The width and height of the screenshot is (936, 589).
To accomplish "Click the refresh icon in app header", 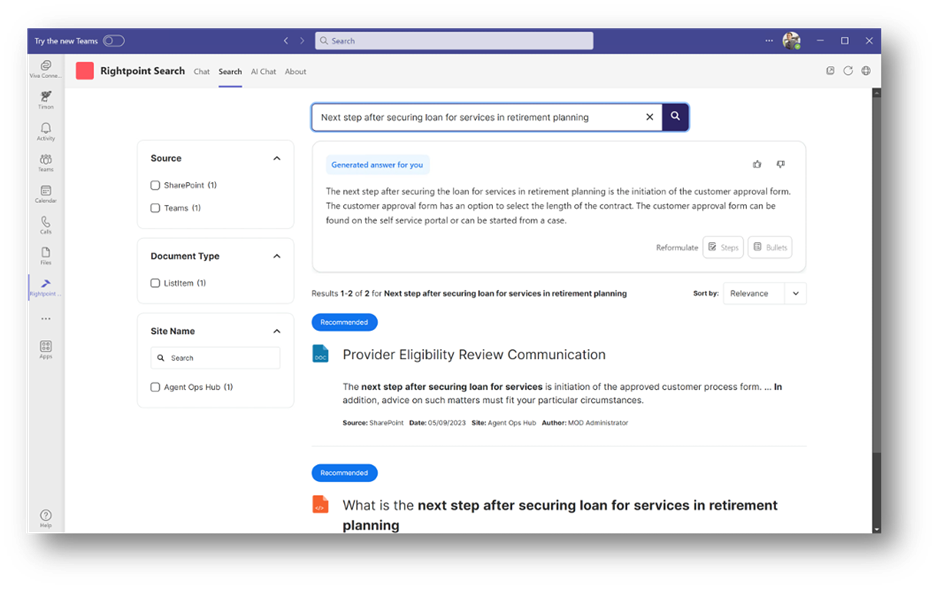I will coord(848,71).
